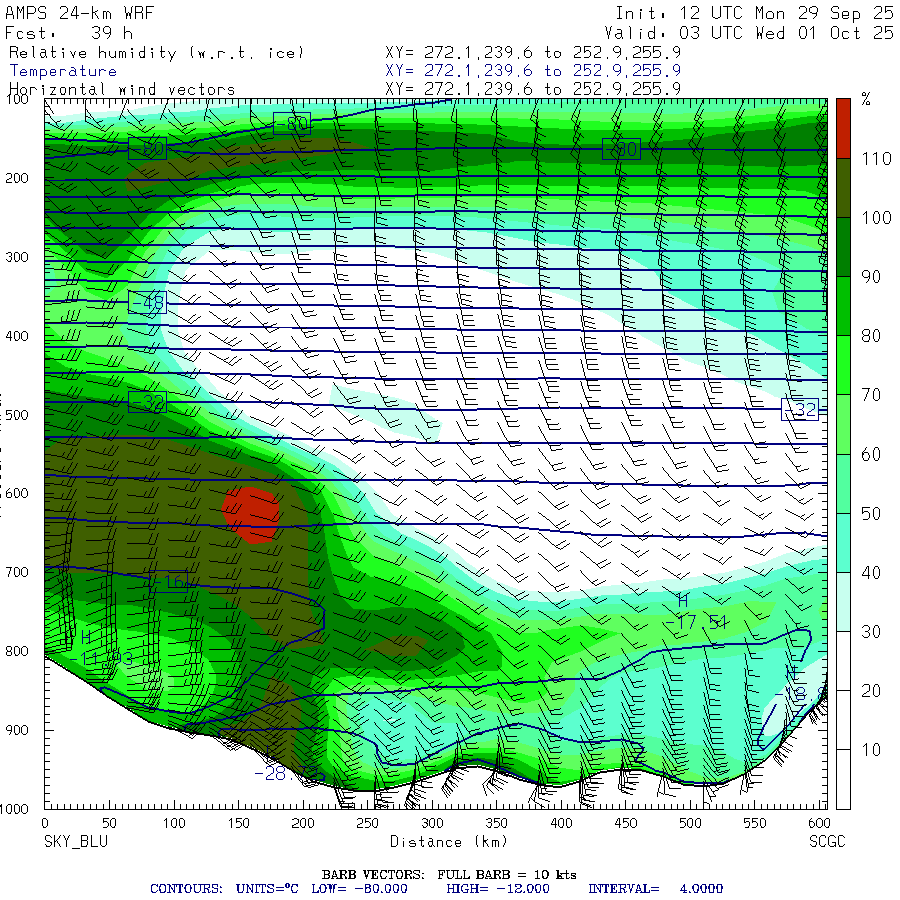Viewport: 900px width, 900px height.
Task: Click the "SKY_BLU" station label
Action: pos(76,841)
